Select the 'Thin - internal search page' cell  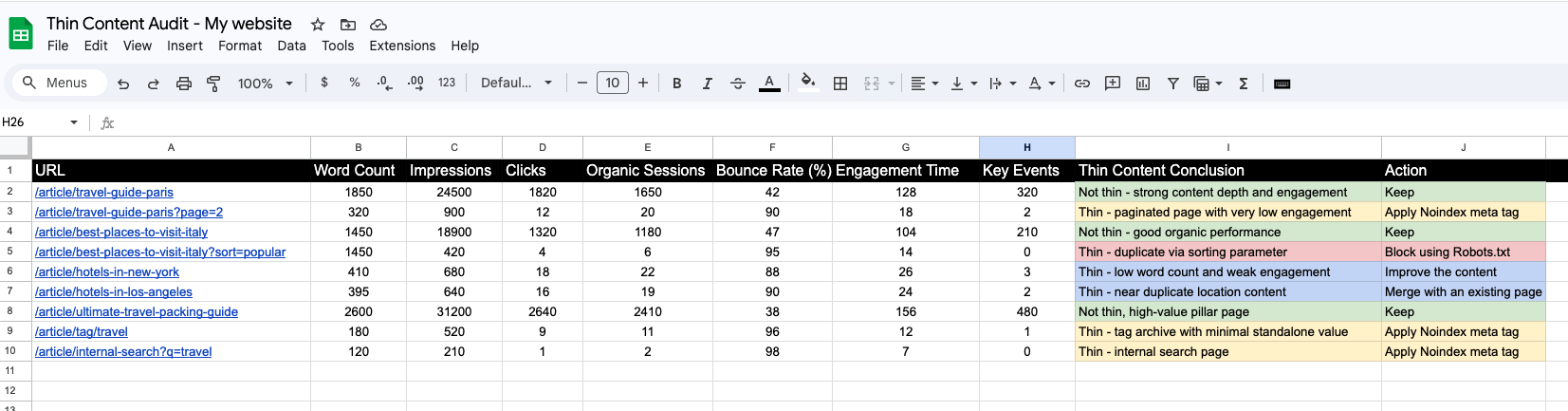tap(1228, 351)
